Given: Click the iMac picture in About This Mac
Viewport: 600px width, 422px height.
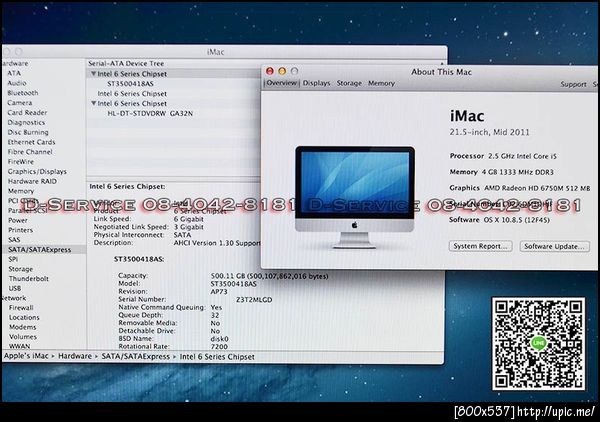Looking at the screenshot, I should (355, 197).
